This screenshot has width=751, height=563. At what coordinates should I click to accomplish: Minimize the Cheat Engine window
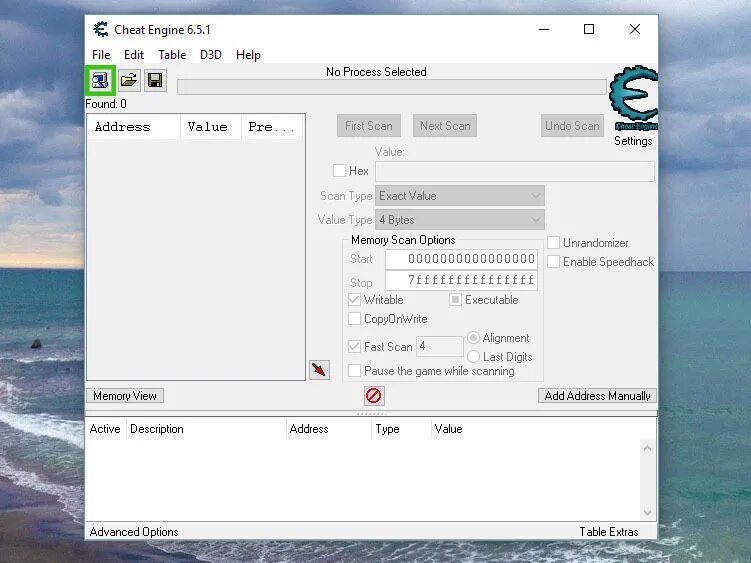pos(544,29)
